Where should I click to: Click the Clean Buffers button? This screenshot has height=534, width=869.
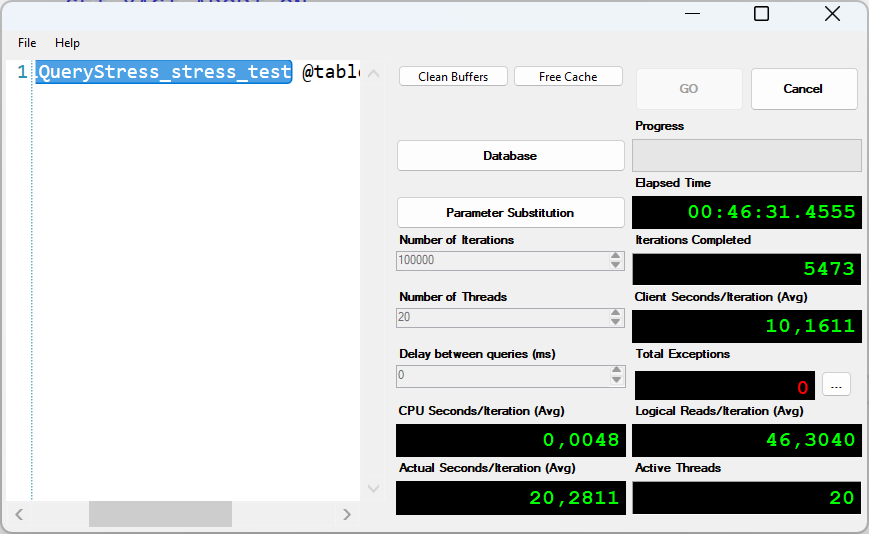(453, 77)
